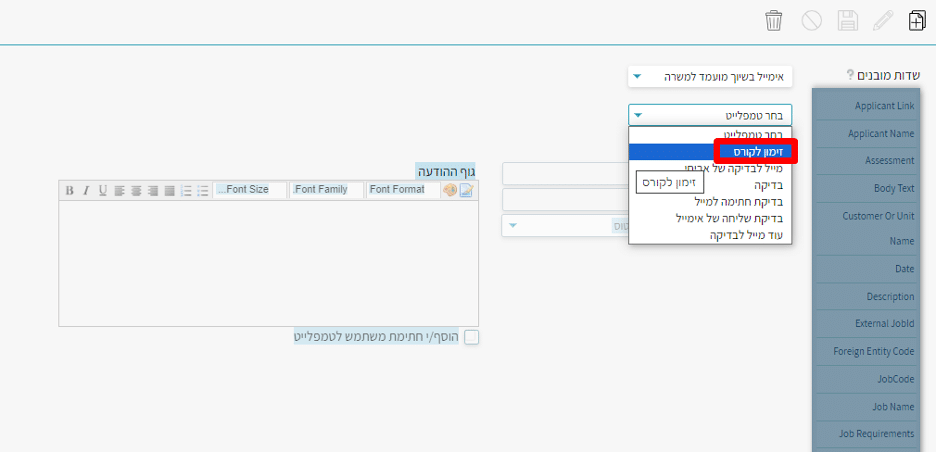Open the text color palette icon

pyautogui.click(x=449, y=190)
